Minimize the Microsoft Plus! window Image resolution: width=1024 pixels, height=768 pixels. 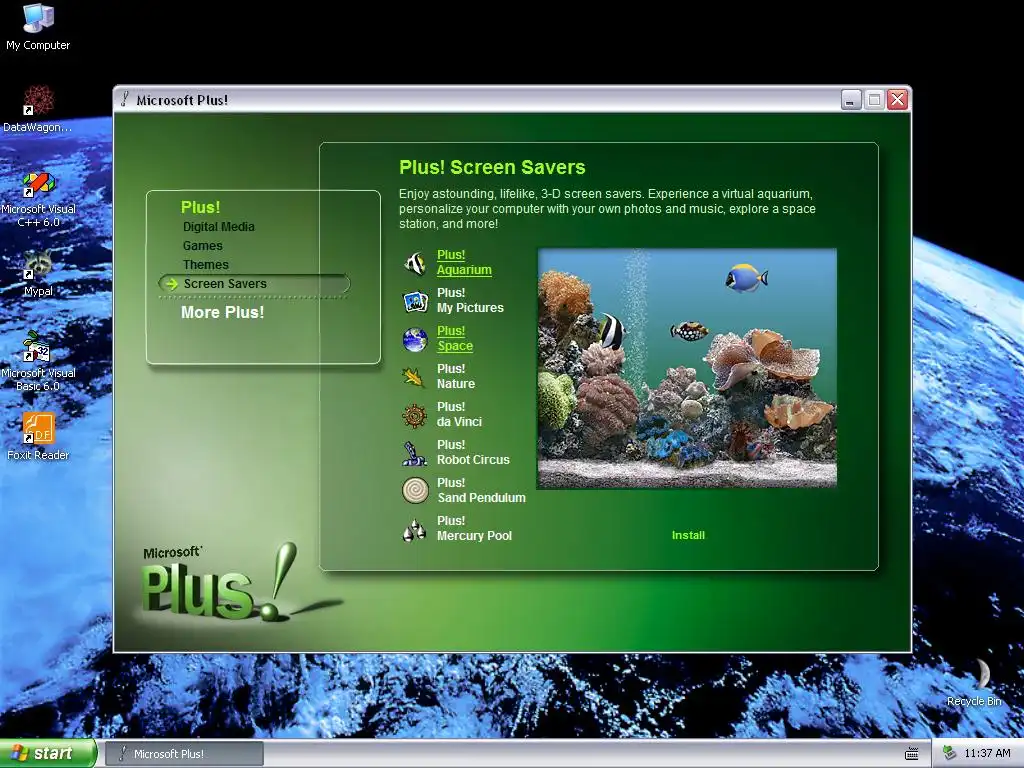(x=851, y=100)
